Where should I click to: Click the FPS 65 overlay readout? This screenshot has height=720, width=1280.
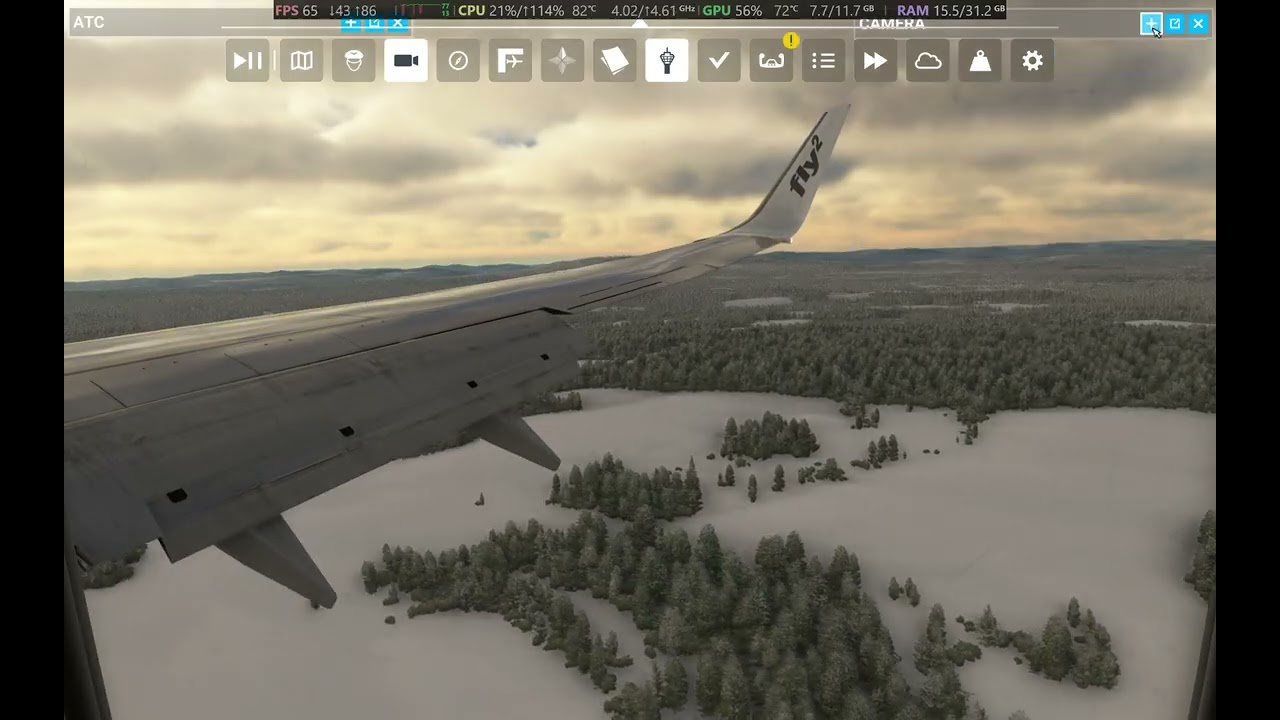pos(296,10)
